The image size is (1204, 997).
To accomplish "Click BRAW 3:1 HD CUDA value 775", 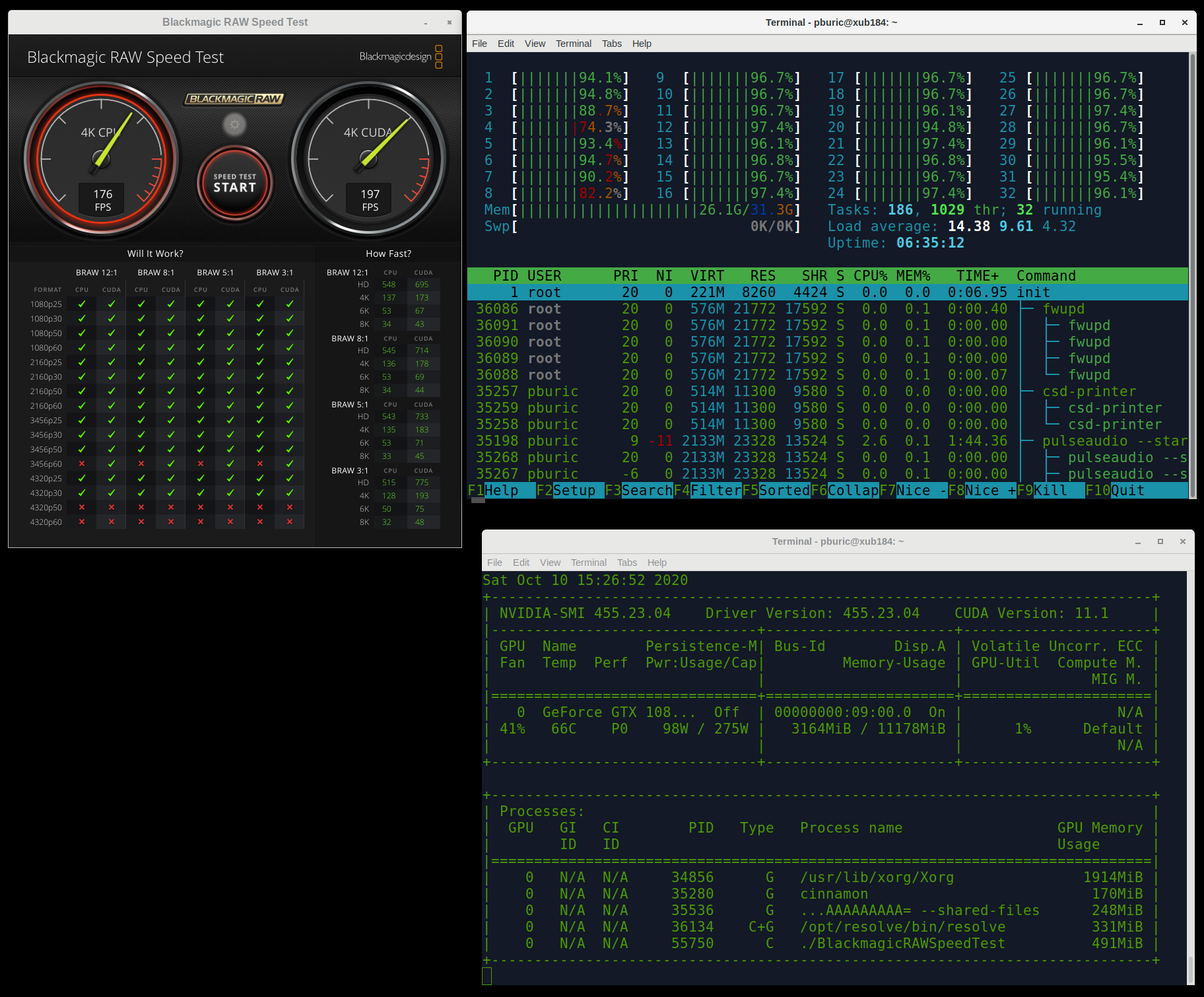I will [422, 483].
